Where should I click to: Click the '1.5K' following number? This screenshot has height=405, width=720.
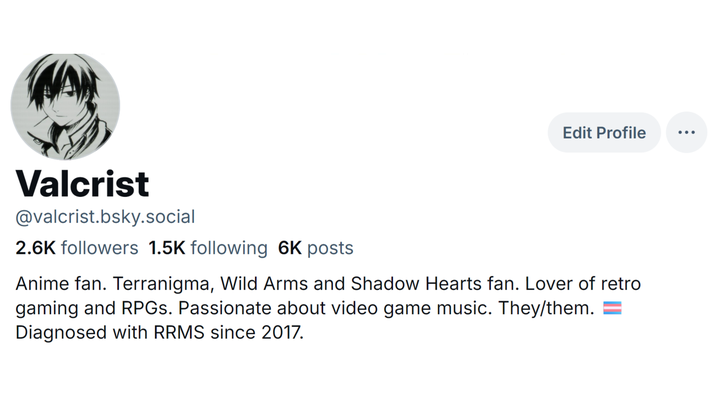[x=166, y=247]
